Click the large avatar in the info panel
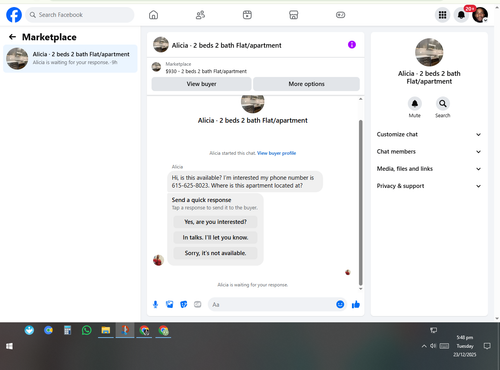The image size is (500, 370). click(x=429, y=52)
